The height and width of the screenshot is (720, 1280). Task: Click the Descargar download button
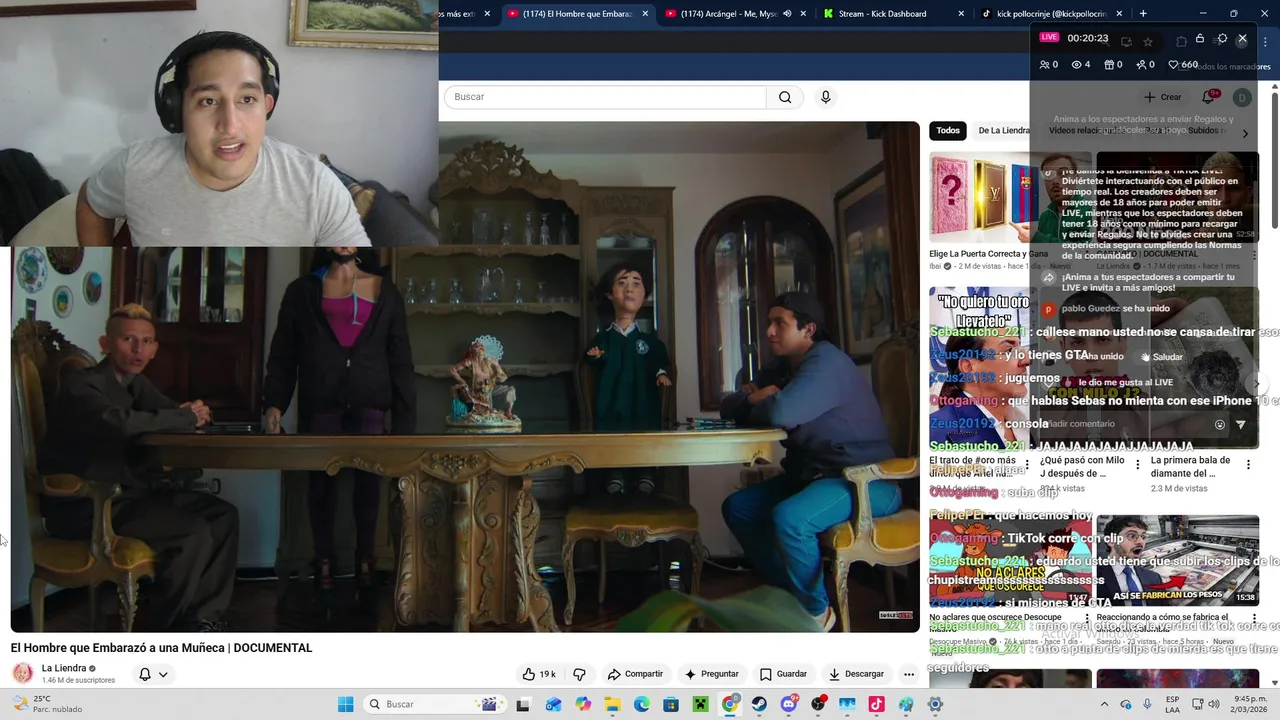tap(856, 674)
